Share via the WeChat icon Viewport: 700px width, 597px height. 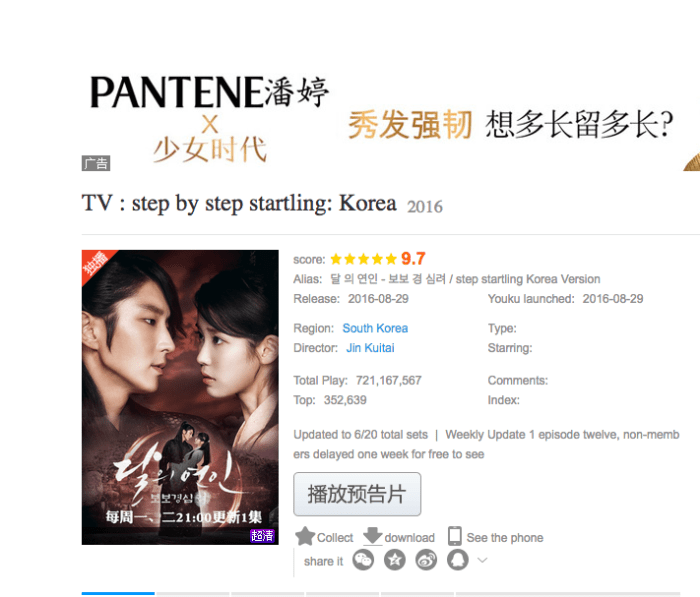[363, 560]
